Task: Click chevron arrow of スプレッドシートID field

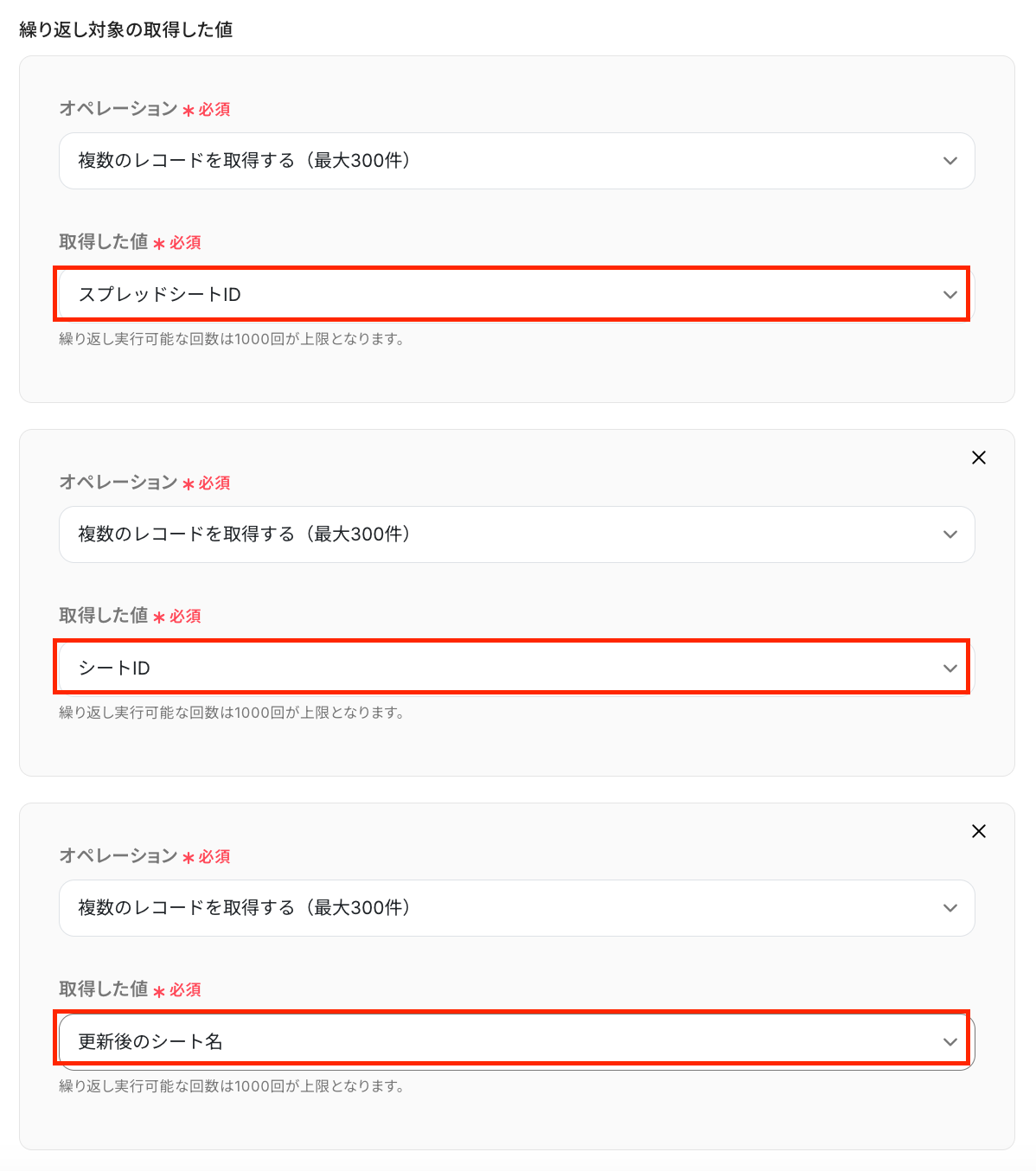Action: tap(950, 295)
